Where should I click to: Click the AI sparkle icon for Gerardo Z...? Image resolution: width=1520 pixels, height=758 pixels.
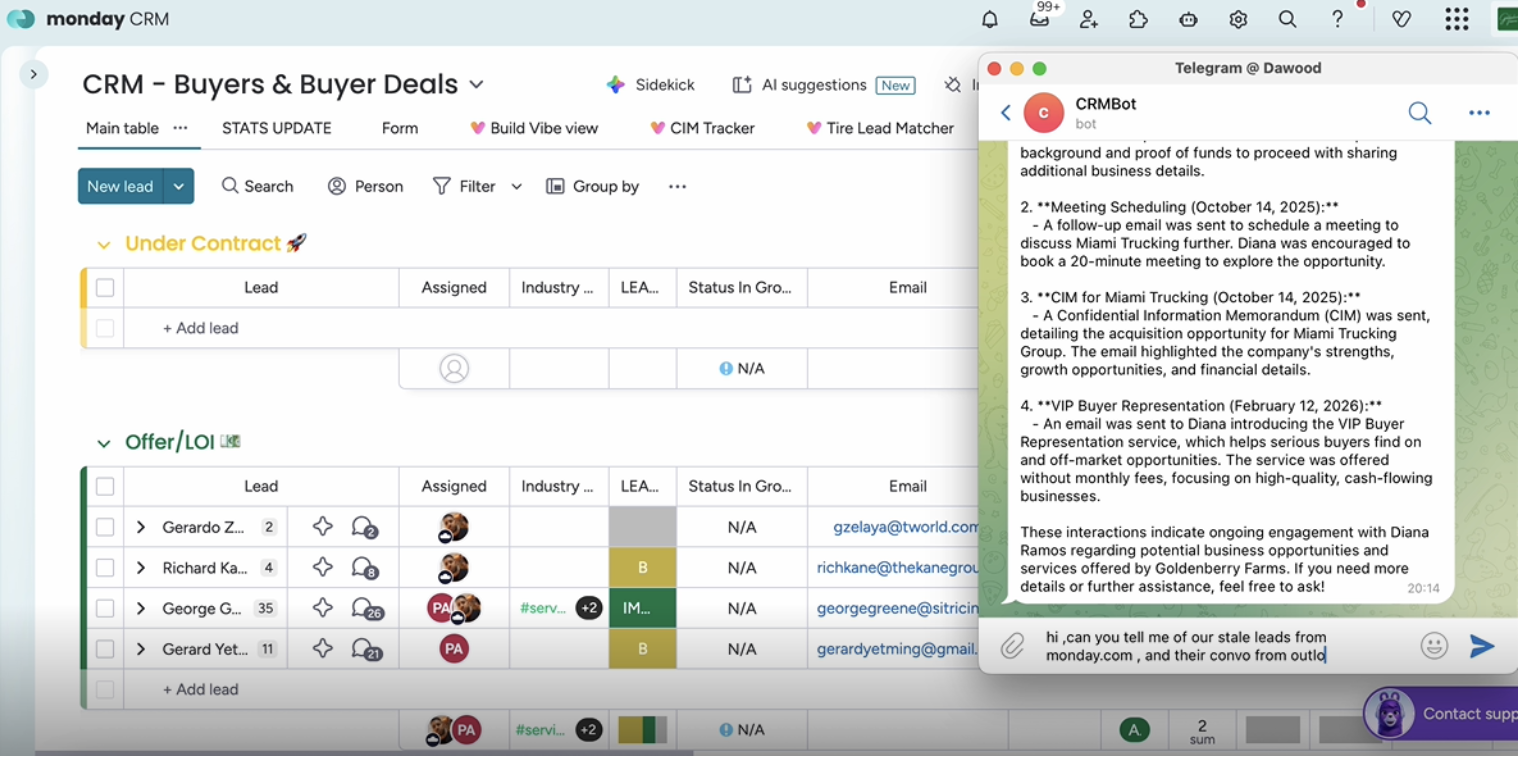[322, 526]
